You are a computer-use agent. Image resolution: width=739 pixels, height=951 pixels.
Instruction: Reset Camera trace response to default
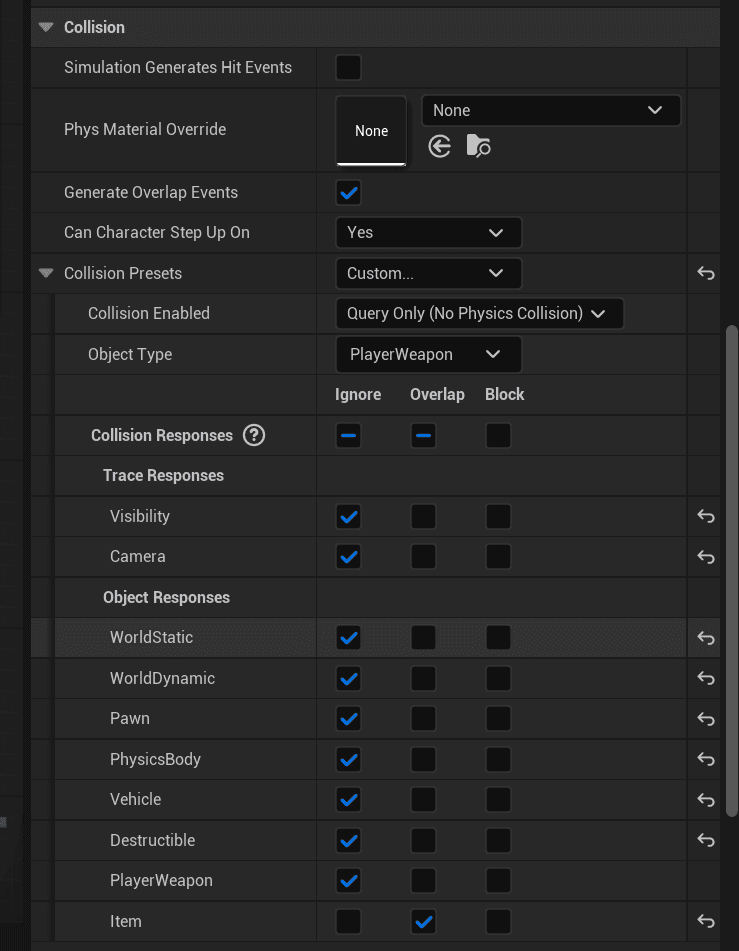tap(706, 557)
